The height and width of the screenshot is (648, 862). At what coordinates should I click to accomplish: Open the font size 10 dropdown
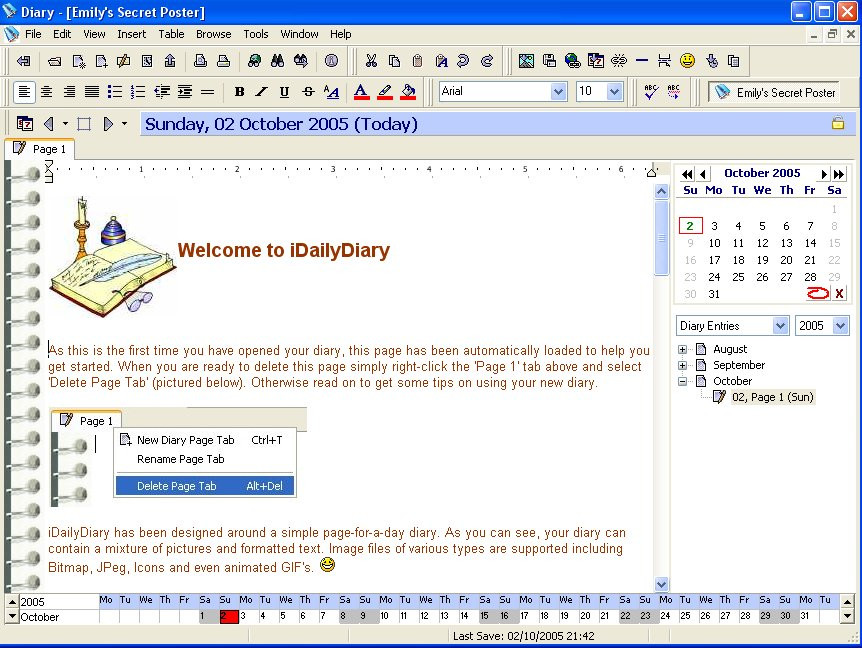[x=615, y=91]
